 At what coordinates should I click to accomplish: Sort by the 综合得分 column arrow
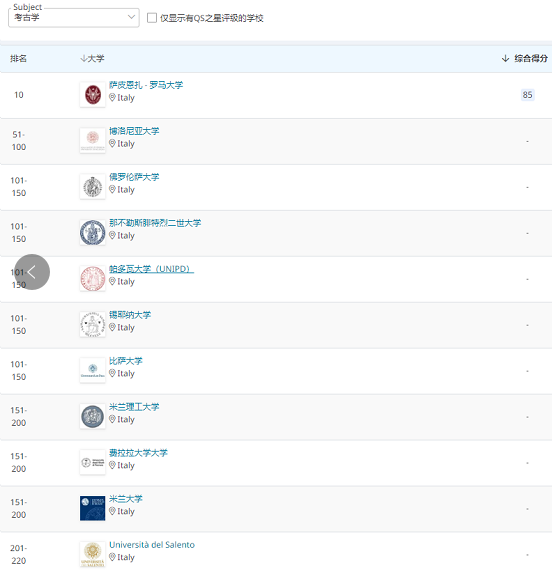click(x=505, y=58)
